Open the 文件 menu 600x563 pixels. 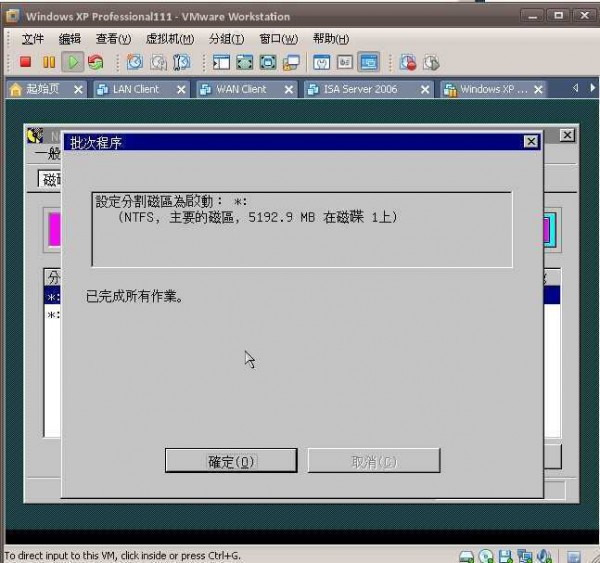pyautogui.click(x=33, y=39)
